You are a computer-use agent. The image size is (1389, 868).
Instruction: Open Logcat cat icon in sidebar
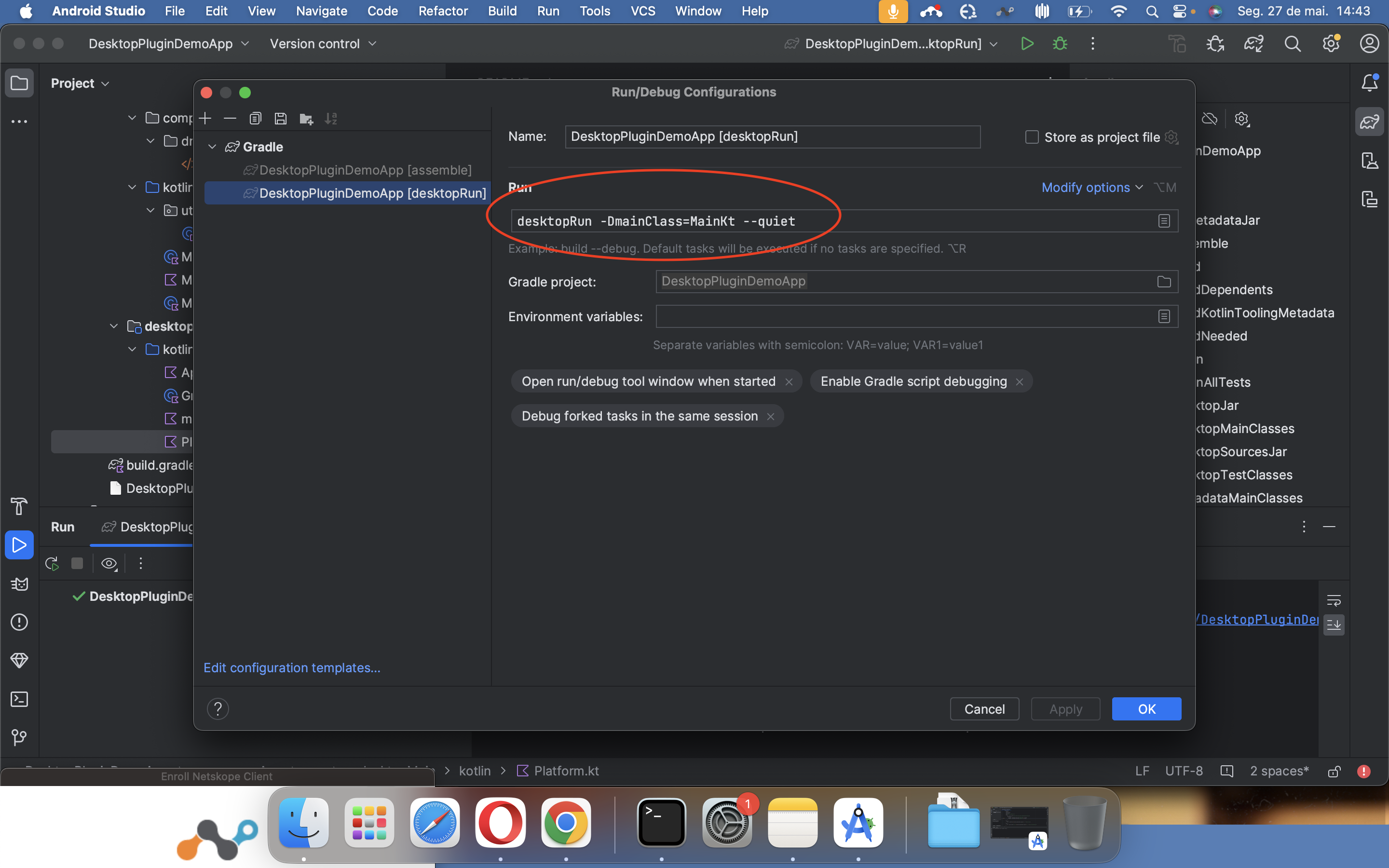point(19,584)
